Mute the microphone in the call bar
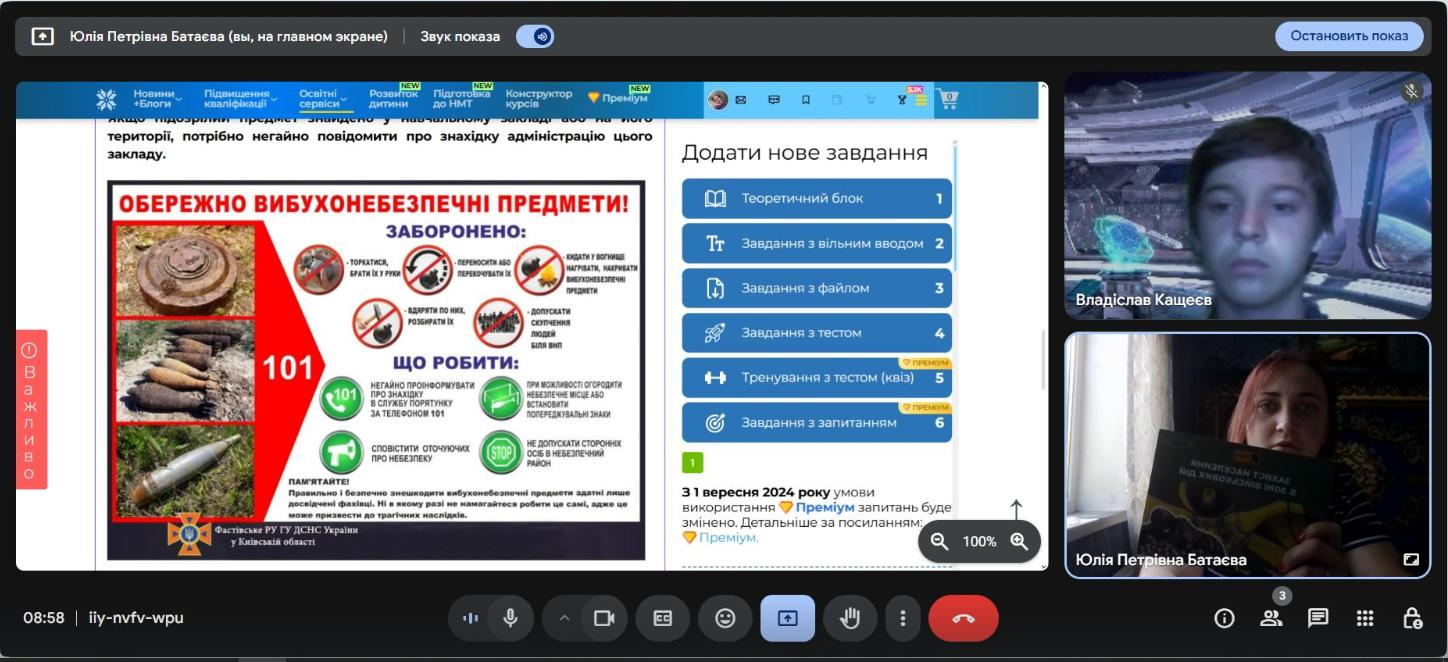 tap(510, 618)
